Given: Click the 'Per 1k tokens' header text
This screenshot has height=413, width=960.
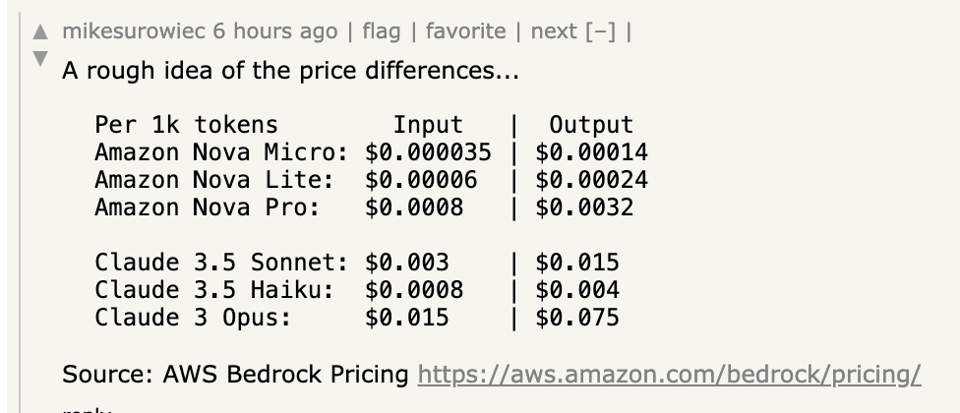Looking at the screenshot, I should (x=186, y=125).
